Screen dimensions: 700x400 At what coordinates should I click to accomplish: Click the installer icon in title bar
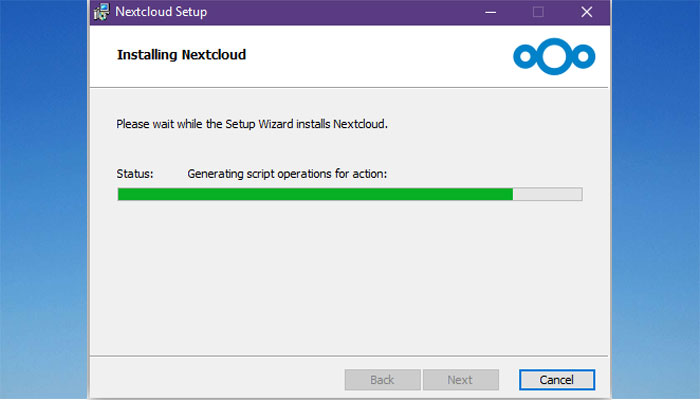click(x=102, y=12)
